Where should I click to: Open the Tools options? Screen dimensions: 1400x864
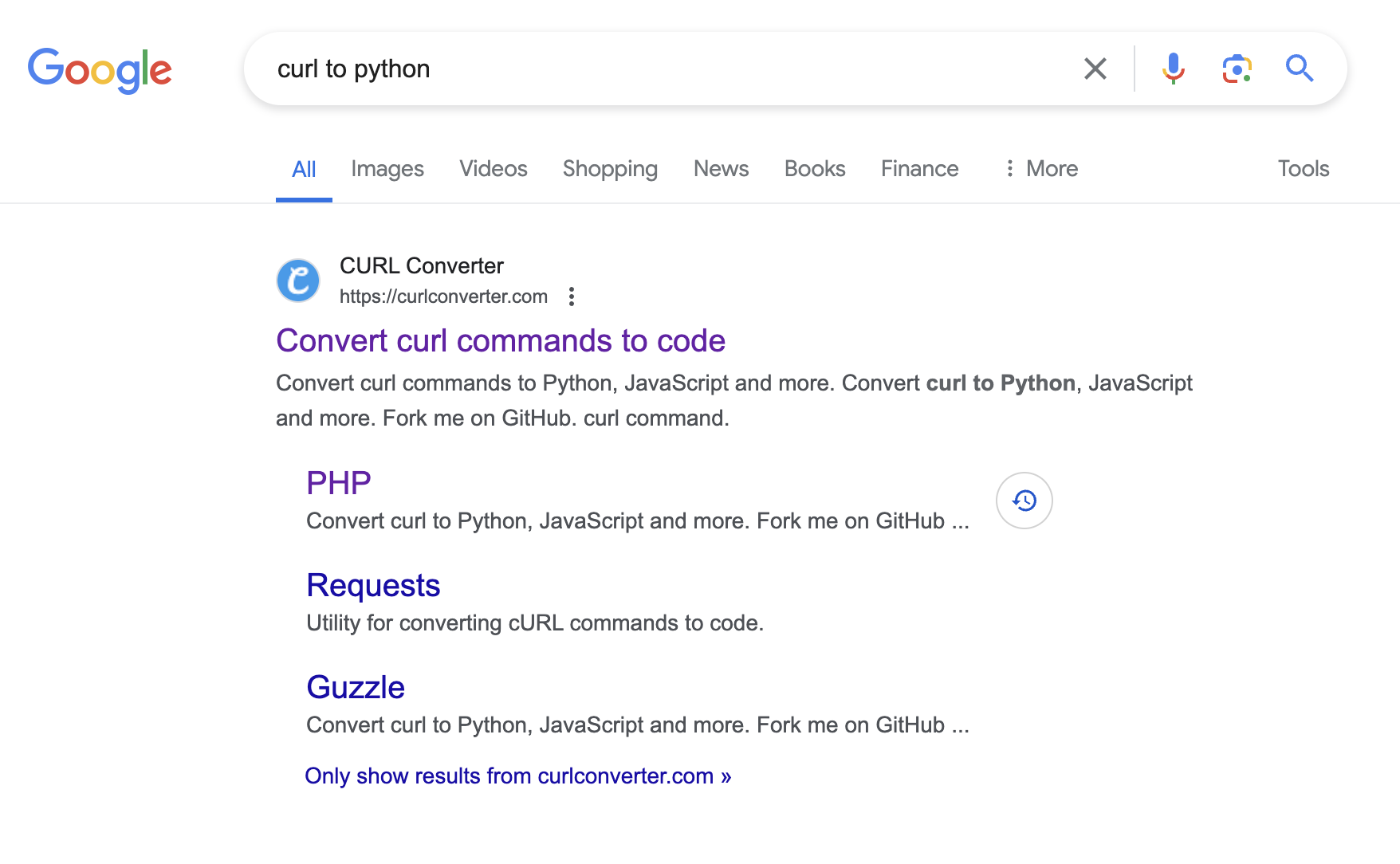[x=1304, y=169]
